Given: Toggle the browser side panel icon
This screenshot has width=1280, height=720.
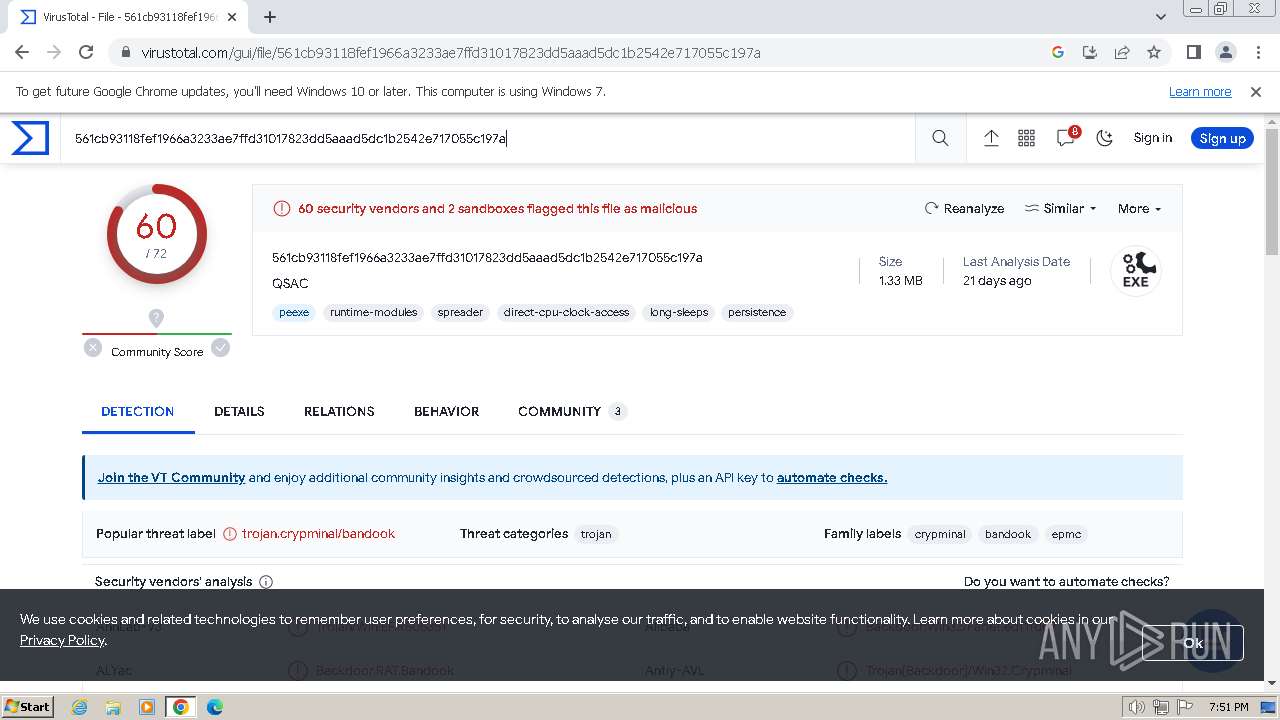Looking at the screenshot, I should tap(1193, 52).
